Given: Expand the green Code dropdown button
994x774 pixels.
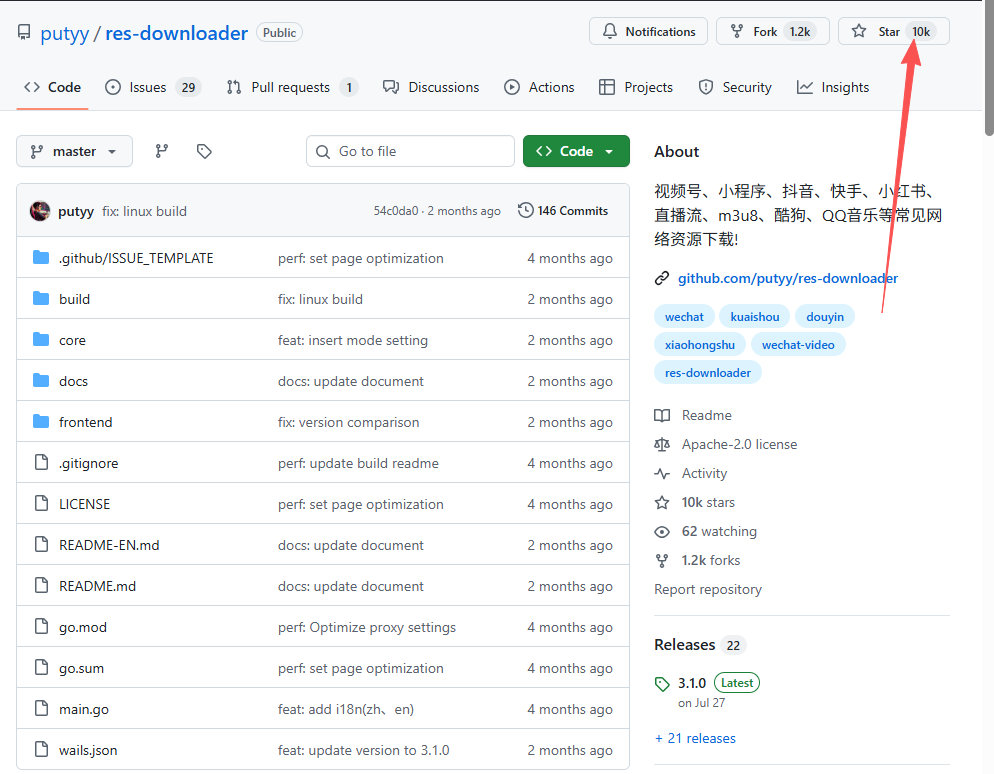Looking at the screenshot, I should coord(576,151).
